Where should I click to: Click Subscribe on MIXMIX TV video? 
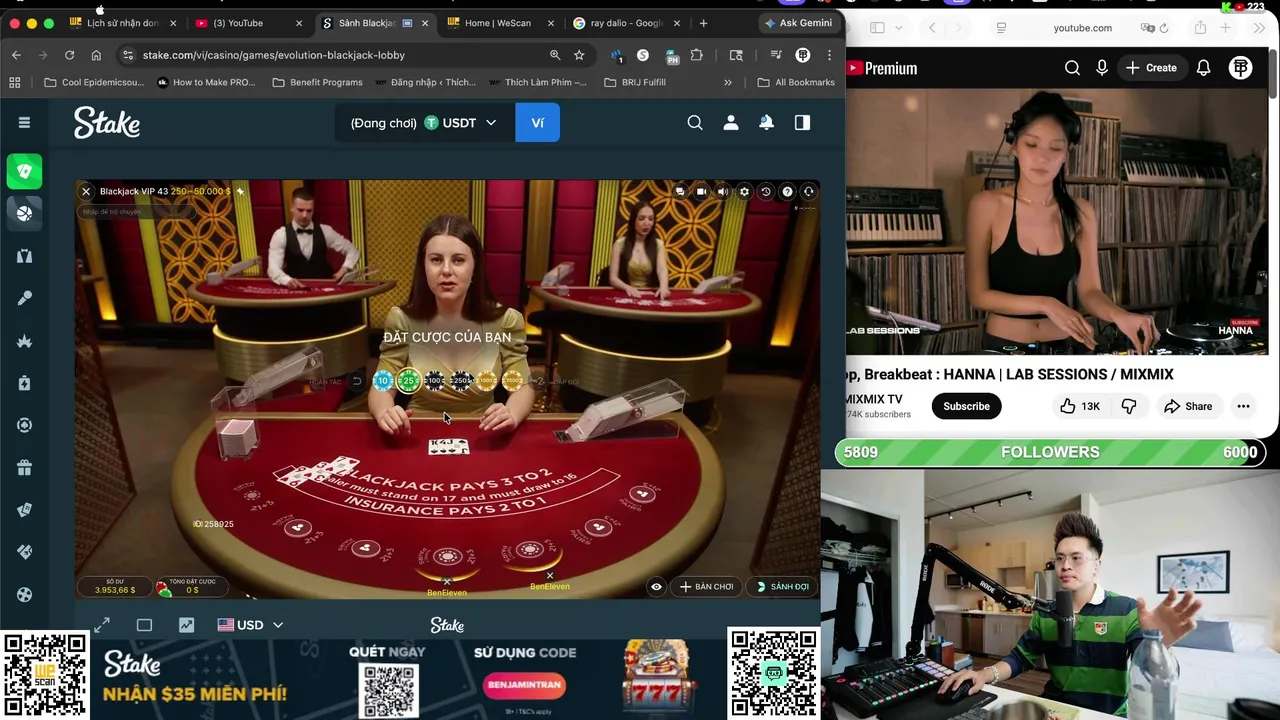966,406
